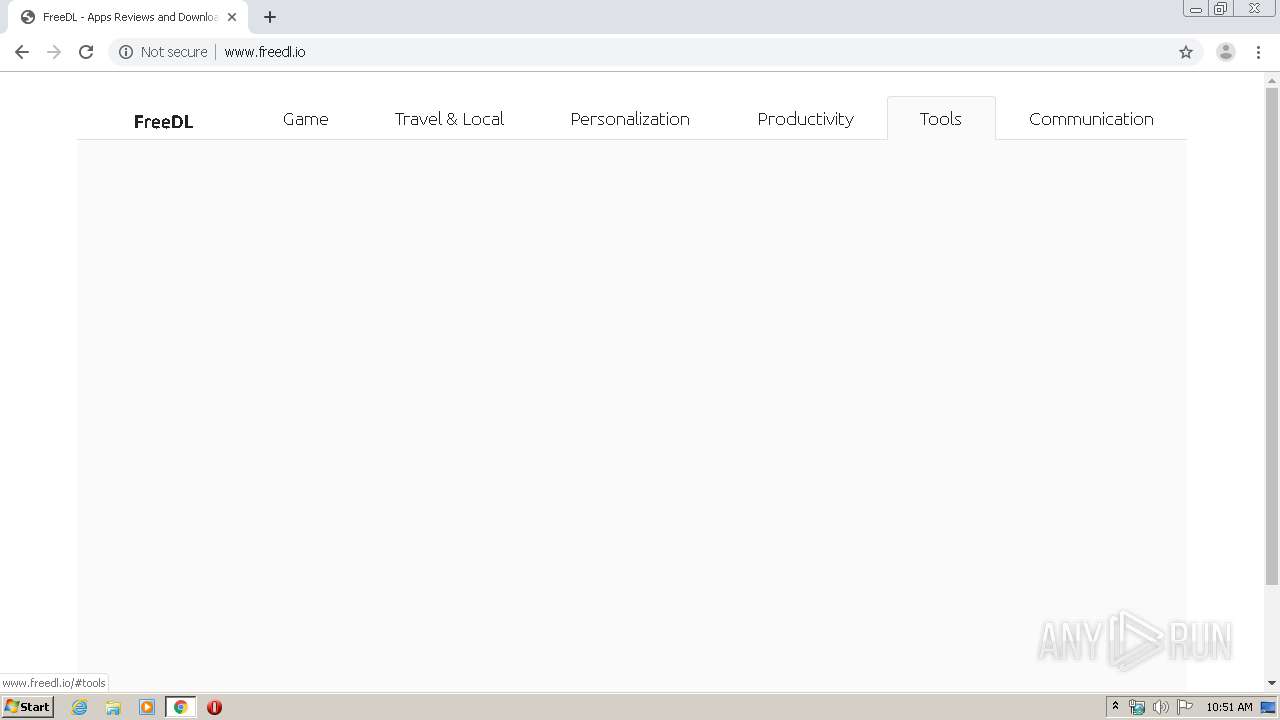Switch to Chrome in the taskbar

tap(180, 707)
